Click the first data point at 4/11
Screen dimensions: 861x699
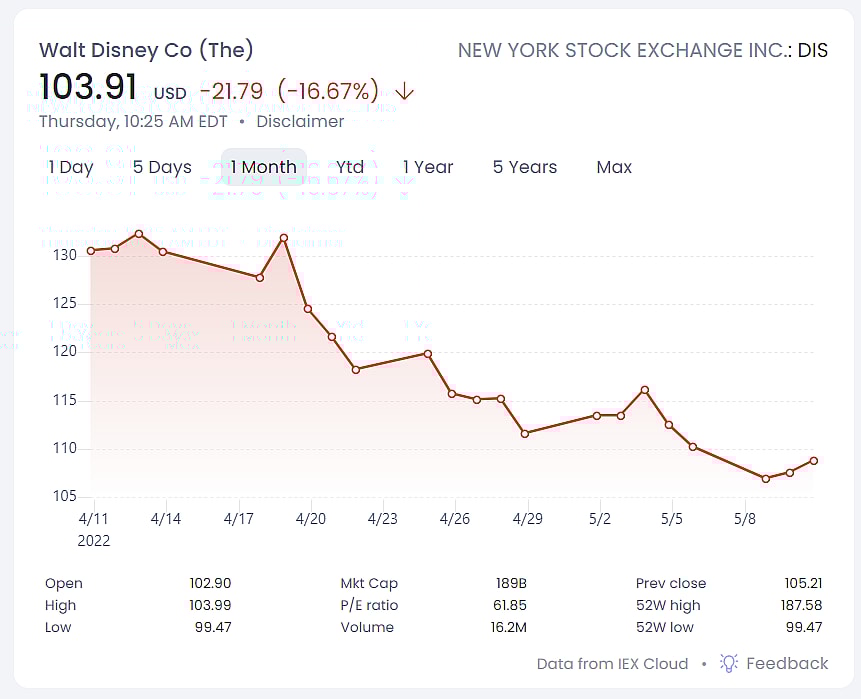pos(91,250)
